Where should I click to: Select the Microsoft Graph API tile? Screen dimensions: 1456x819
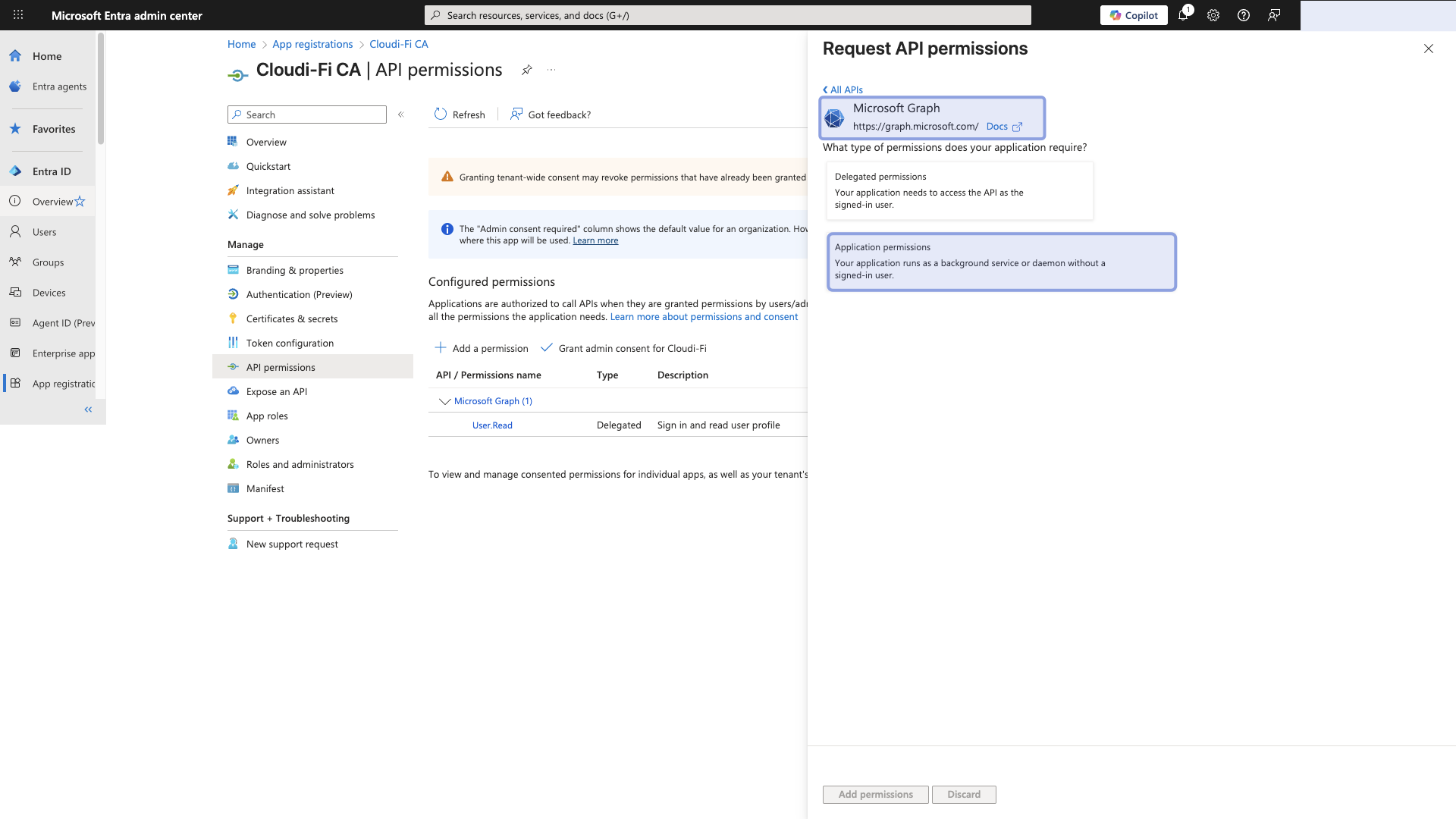[x=931, y=118]
